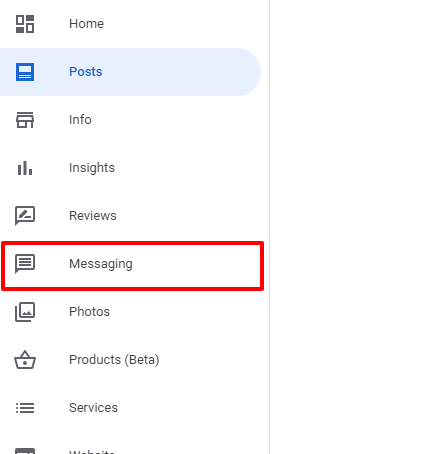
Task: View the Reviews label
Action: (93, 216)
